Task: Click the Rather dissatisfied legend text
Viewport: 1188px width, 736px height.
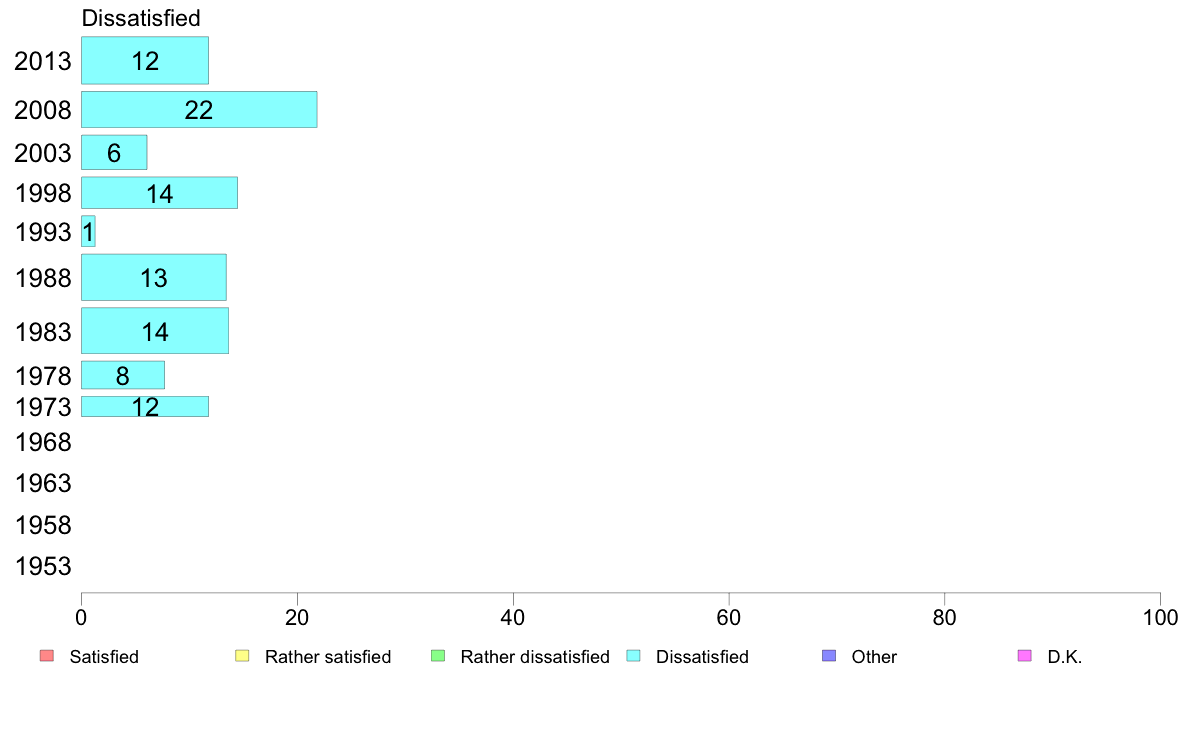Action: pos(535,656)
